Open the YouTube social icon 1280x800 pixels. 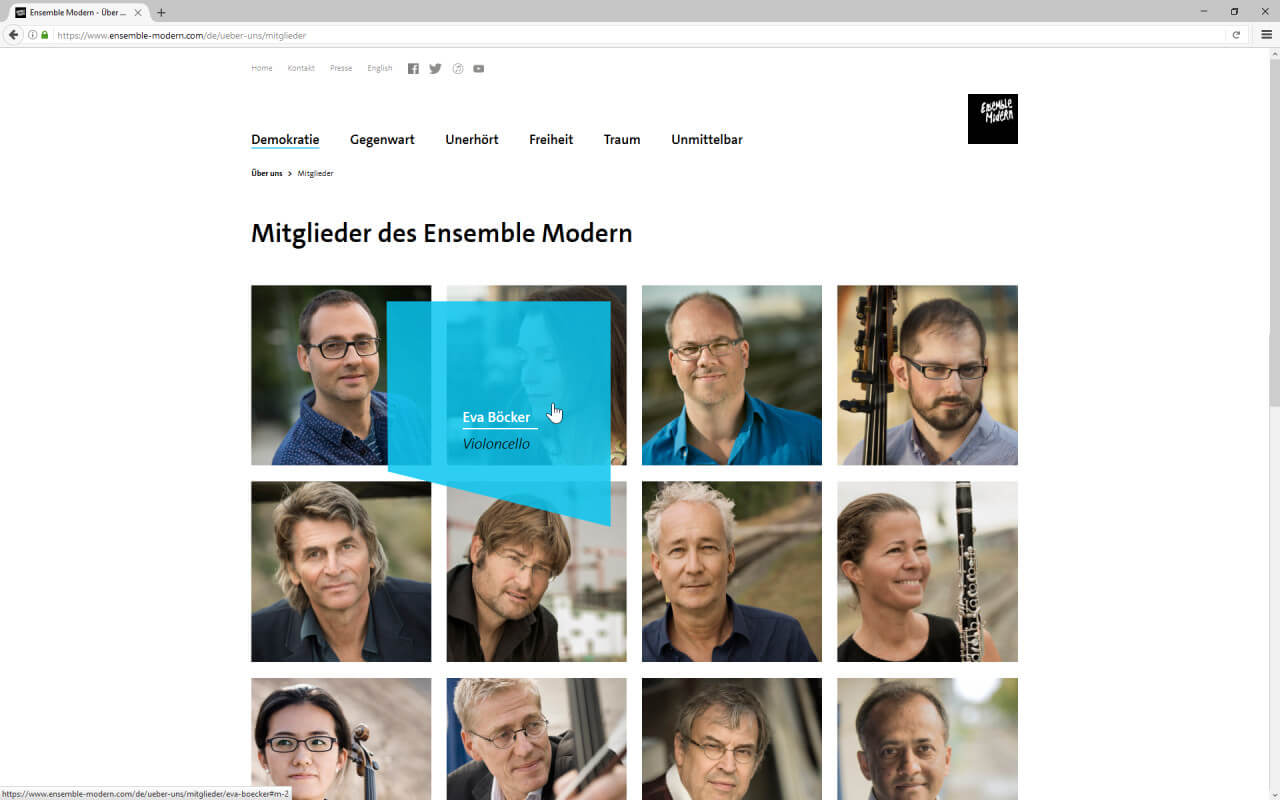pyautogui.click(x=479, y=69)
